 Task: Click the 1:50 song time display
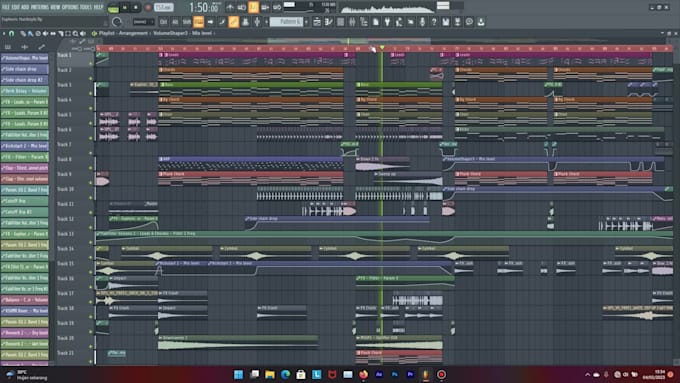(x=204, y=8)
